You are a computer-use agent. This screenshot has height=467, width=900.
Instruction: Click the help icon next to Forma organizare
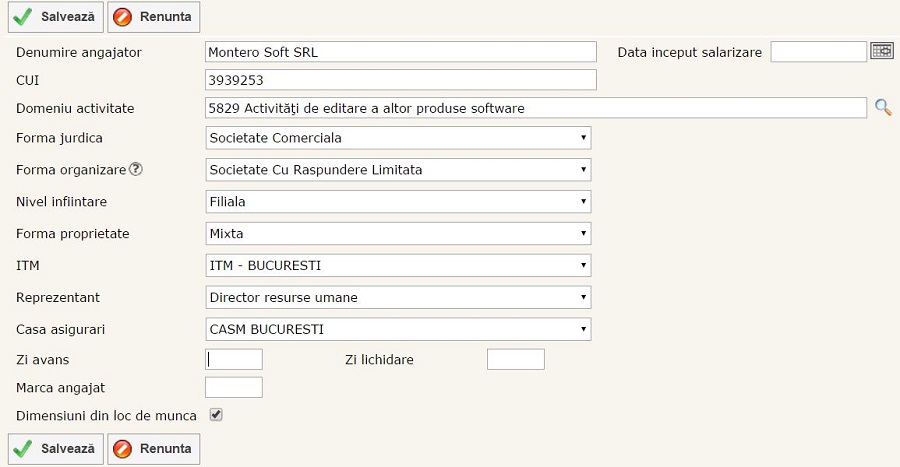136,169
